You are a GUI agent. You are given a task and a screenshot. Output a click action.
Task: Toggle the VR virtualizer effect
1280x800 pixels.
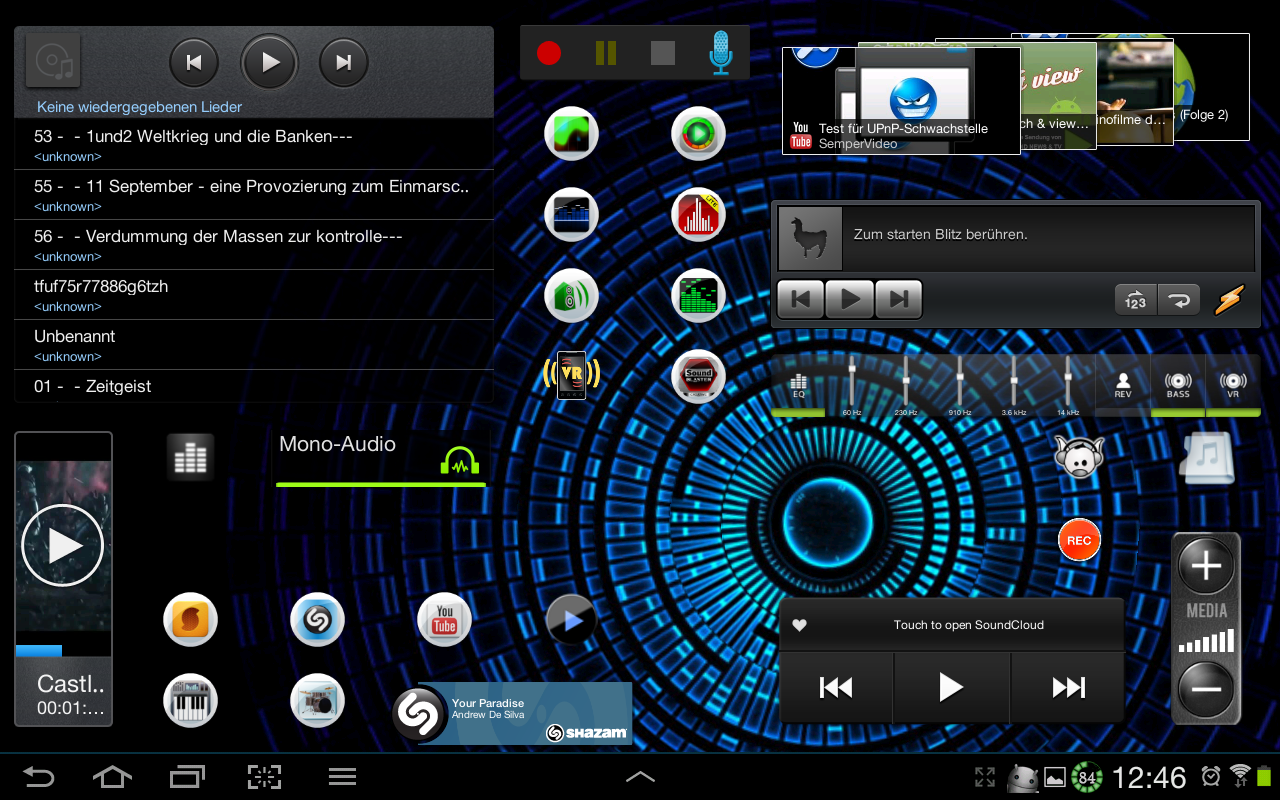[1233, 386]
